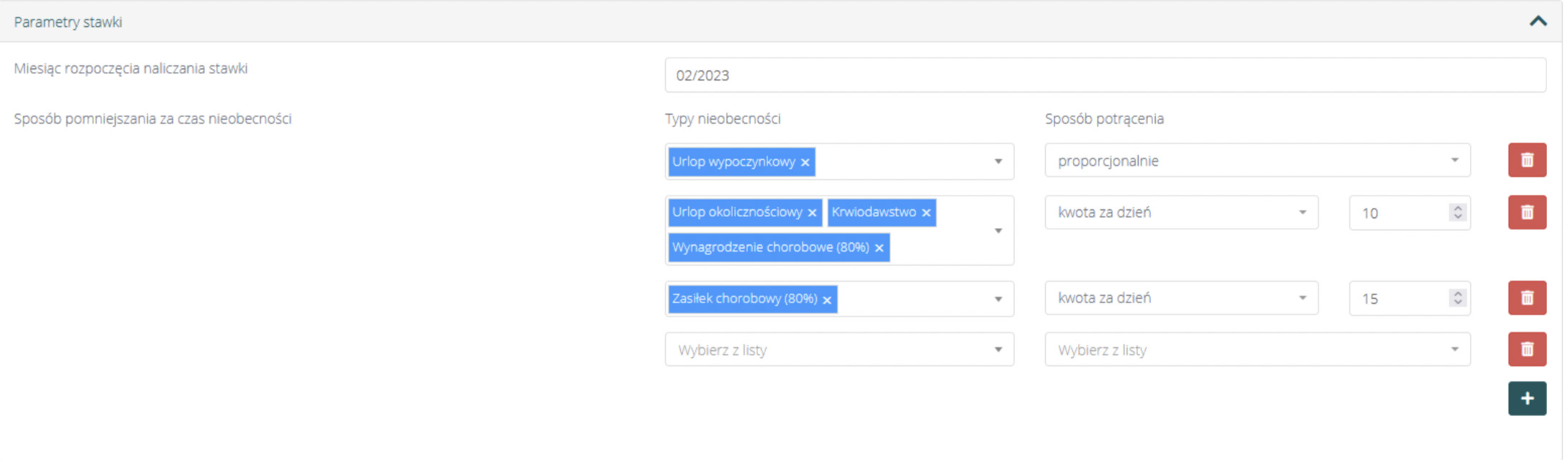The image size is (1568, 460).
Task: Click the stepper arrows on the value 15 field
Action: [x=1457, y=298]
